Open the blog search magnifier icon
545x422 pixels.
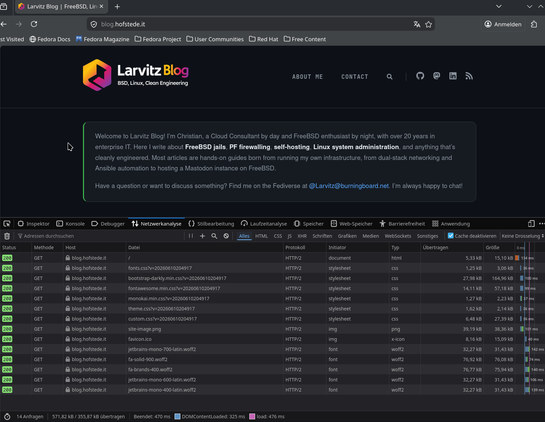[x=389, y=76]
